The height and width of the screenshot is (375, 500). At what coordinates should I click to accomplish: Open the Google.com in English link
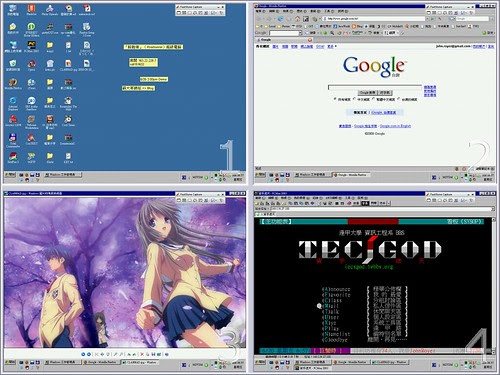(395, 126)
